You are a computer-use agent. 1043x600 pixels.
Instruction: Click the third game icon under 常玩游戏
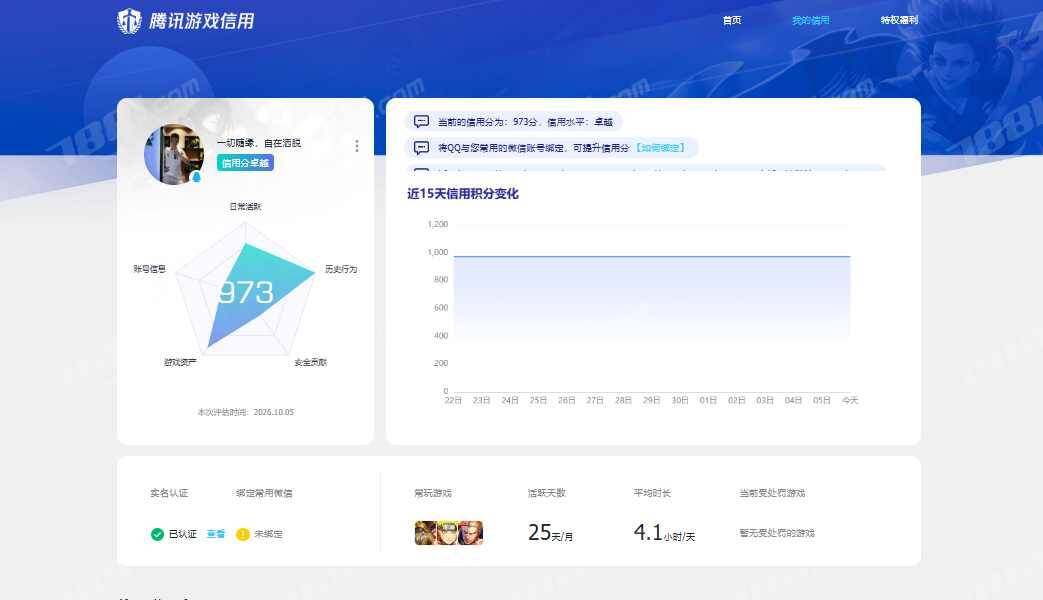tap(471, 533)
